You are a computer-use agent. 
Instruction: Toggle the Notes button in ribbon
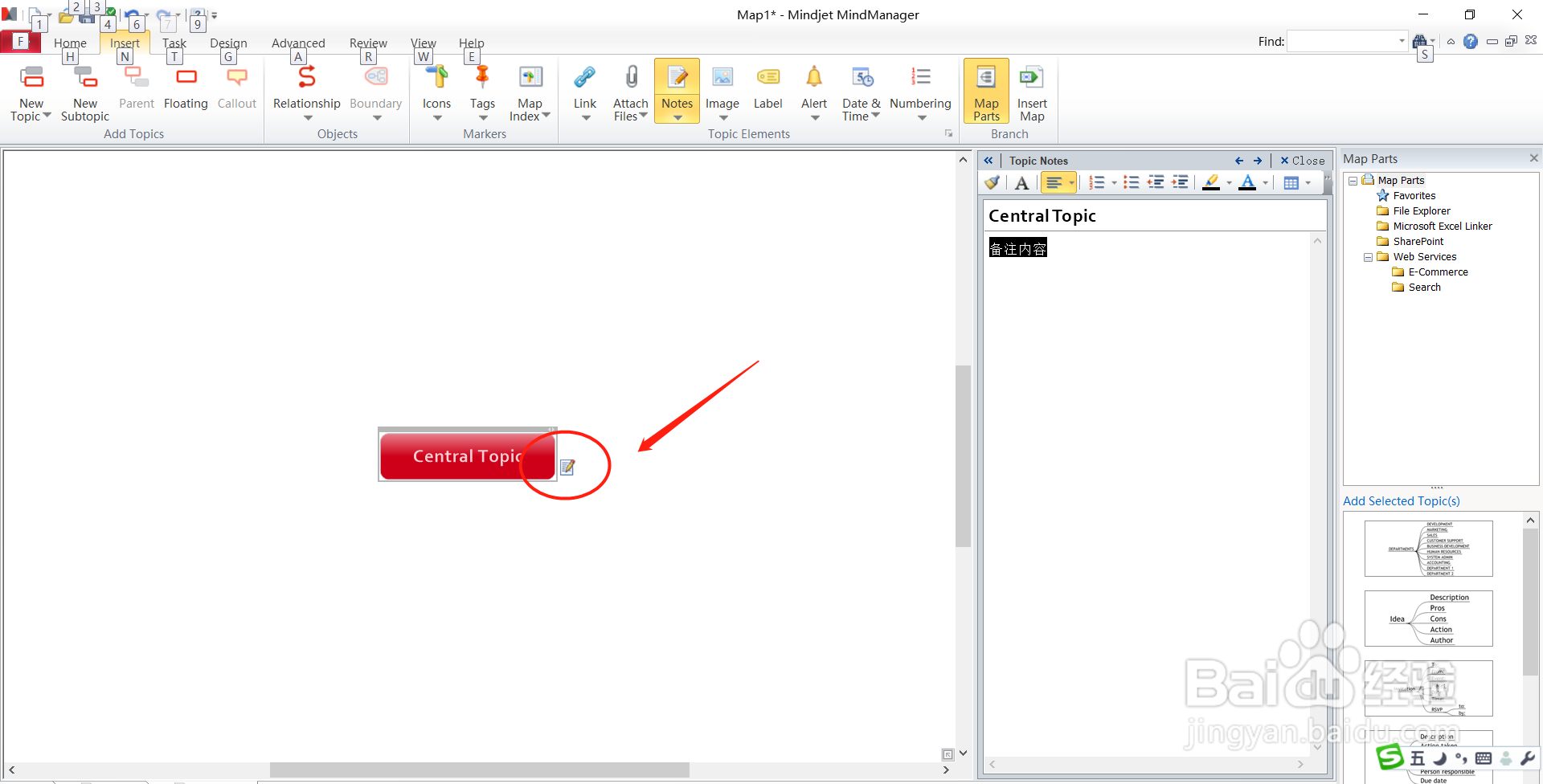(x=677, y=91)
